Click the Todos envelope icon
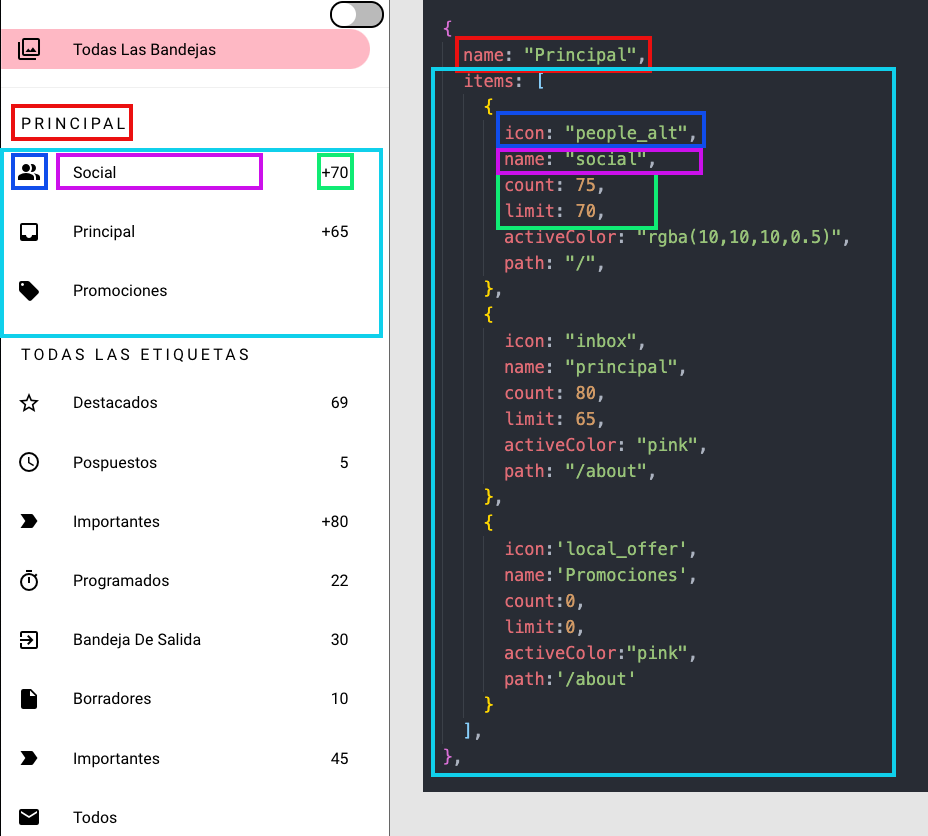 coord(29,817)
